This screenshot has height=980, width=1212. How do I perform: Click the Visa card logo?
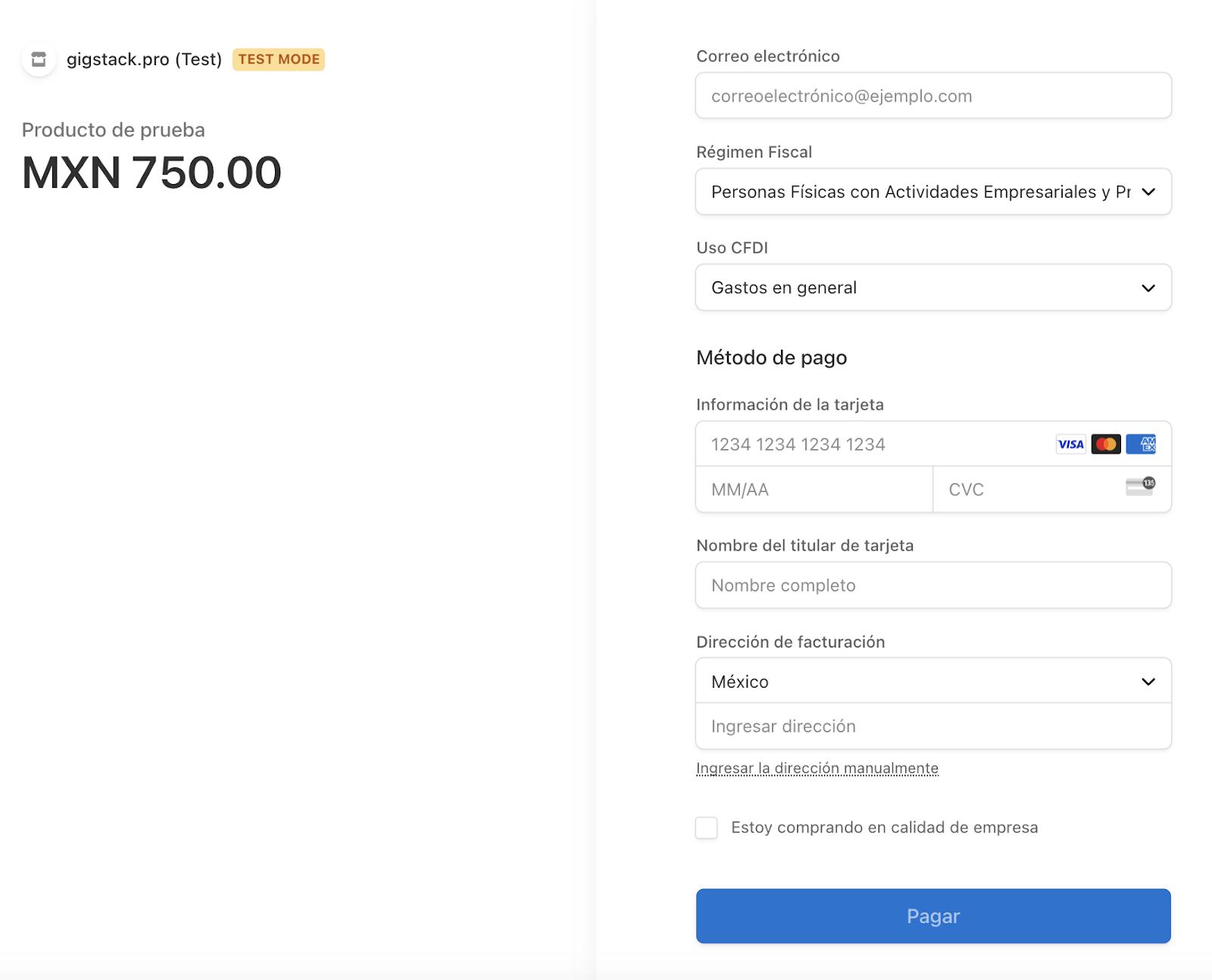(x=1070, y=445)
